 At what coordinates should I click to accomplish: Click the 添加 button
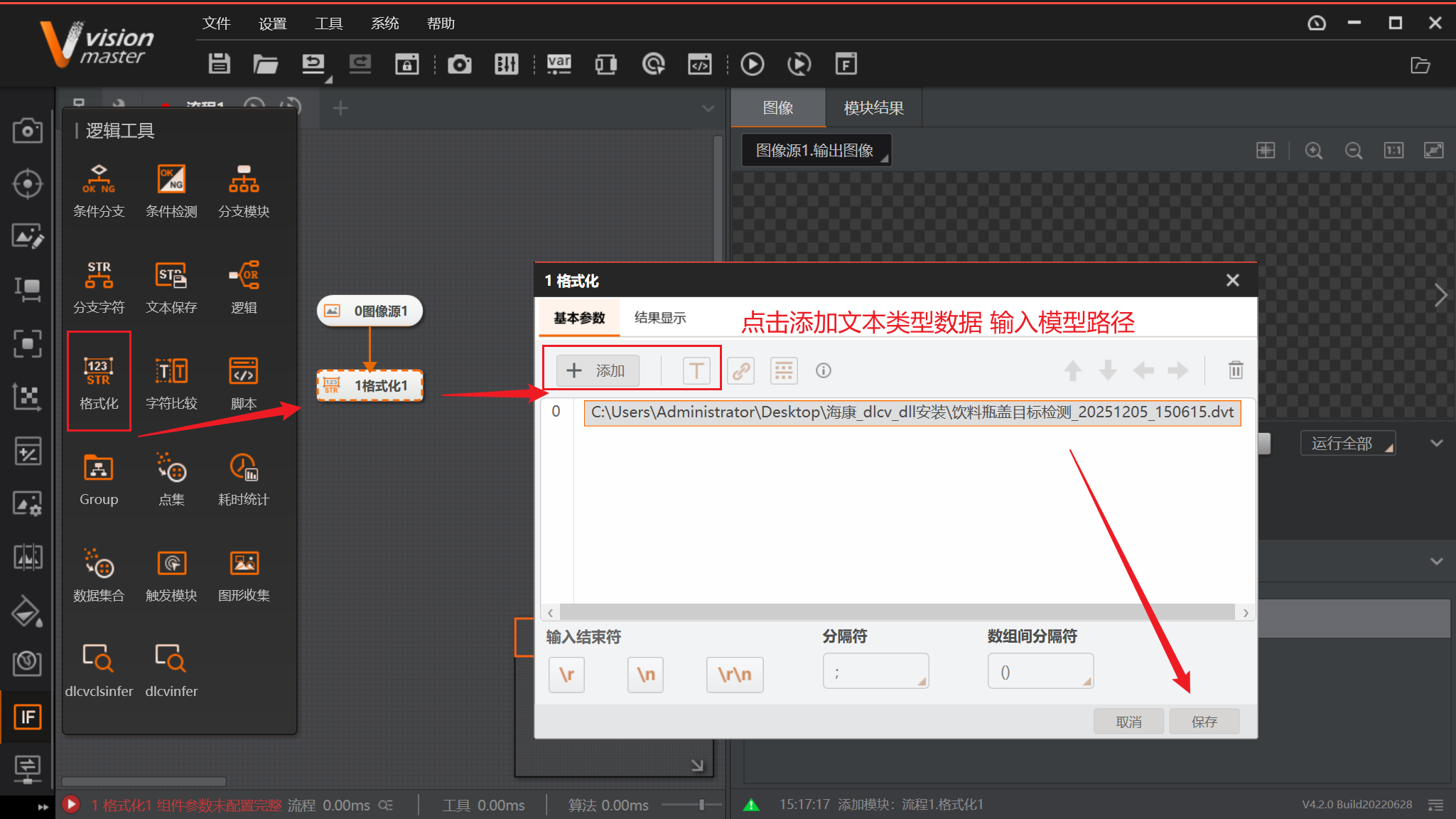[597, 370]
